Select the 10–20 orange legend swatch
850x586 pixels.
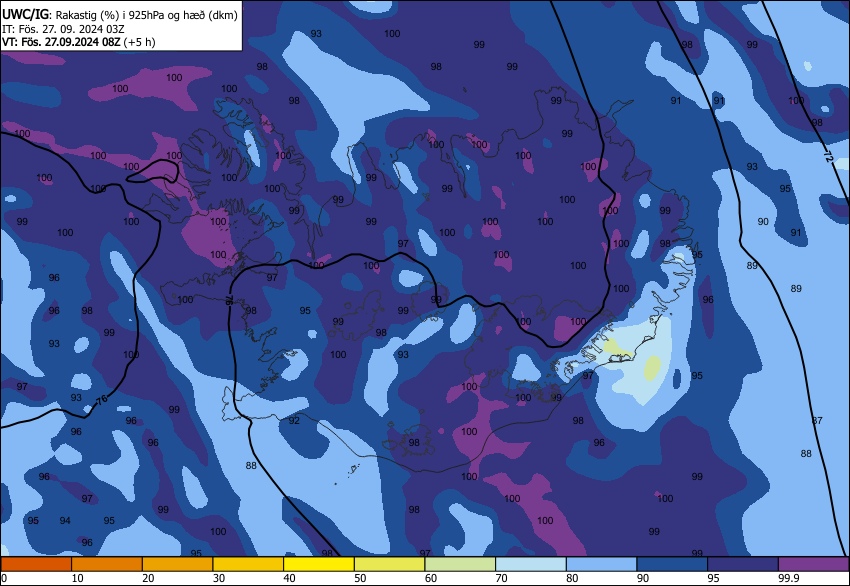(x=107, y=564)
